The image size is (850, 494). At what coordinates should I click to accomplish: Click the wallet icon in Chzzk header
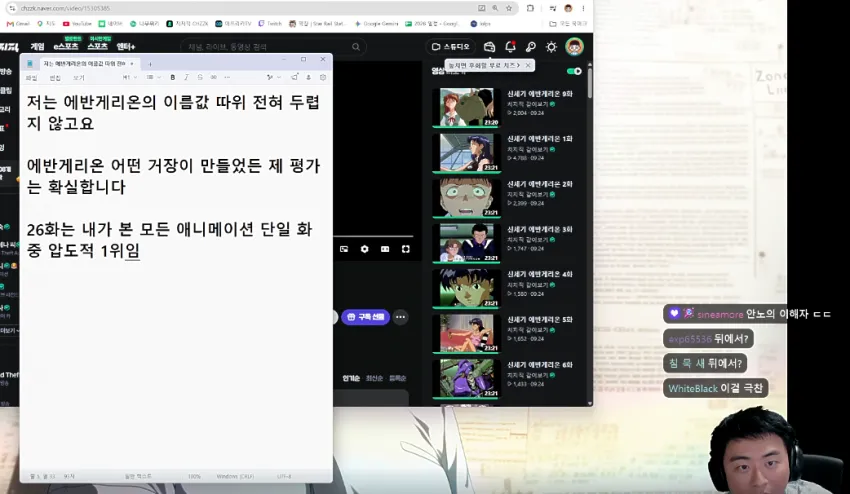pyautogui.click(x=489, y=47)
